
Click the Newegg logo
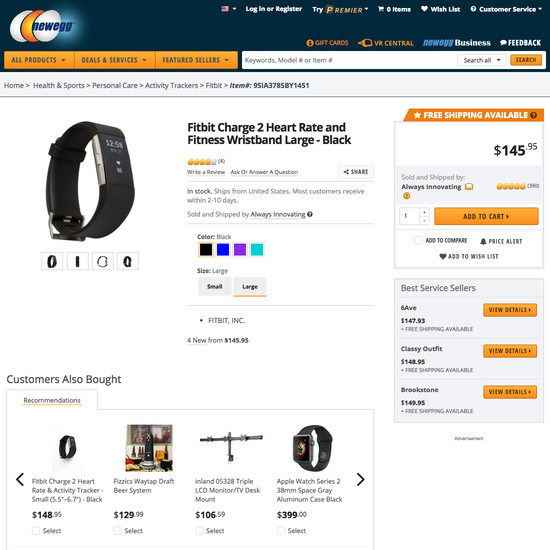(42, 26)
